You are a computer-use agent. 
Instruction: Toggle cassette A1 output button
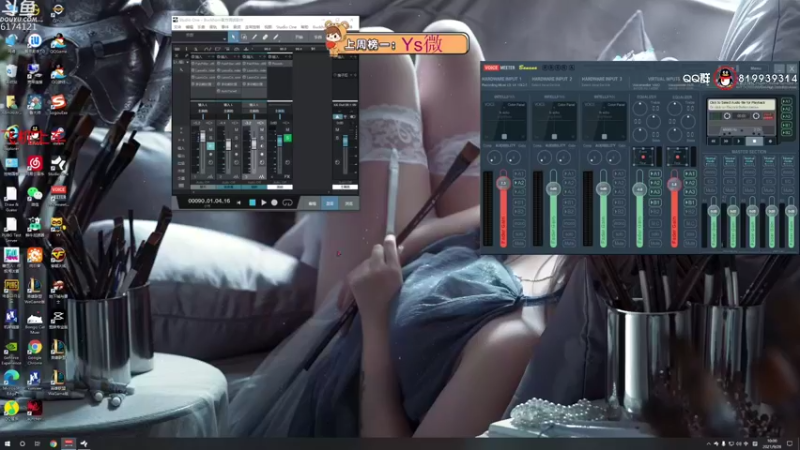[786, 101]
